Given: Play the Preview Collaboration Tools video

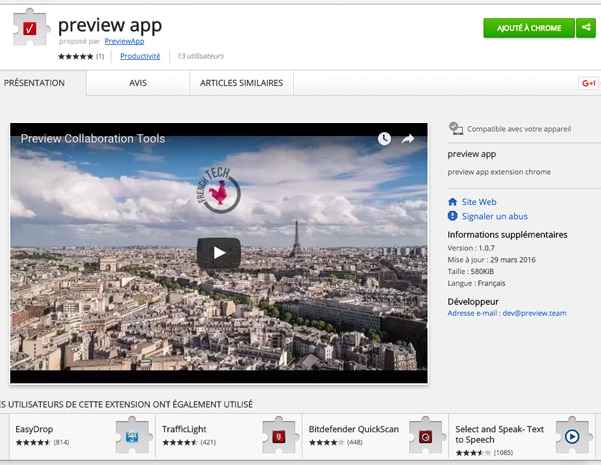Looking at the screenshot, I should tap(219, 253).
